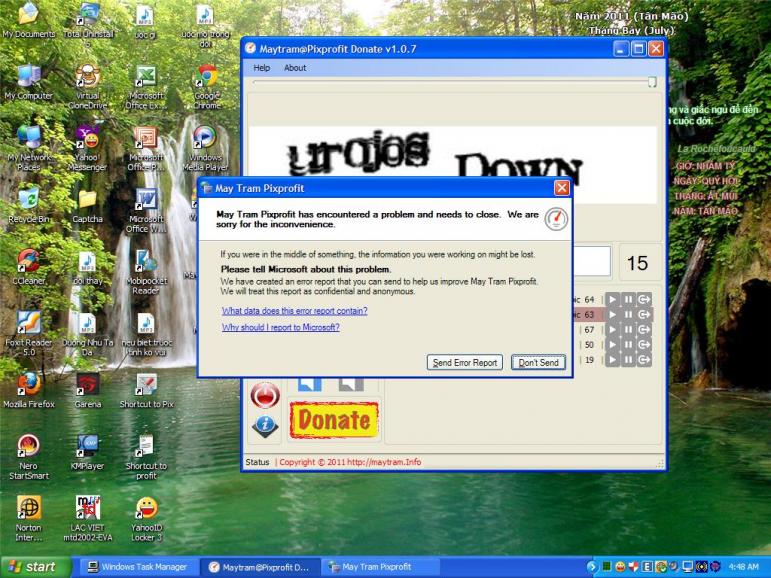Play the row numbered 50
This screenshot has width=771, height=578.
(x=612, y=345)
